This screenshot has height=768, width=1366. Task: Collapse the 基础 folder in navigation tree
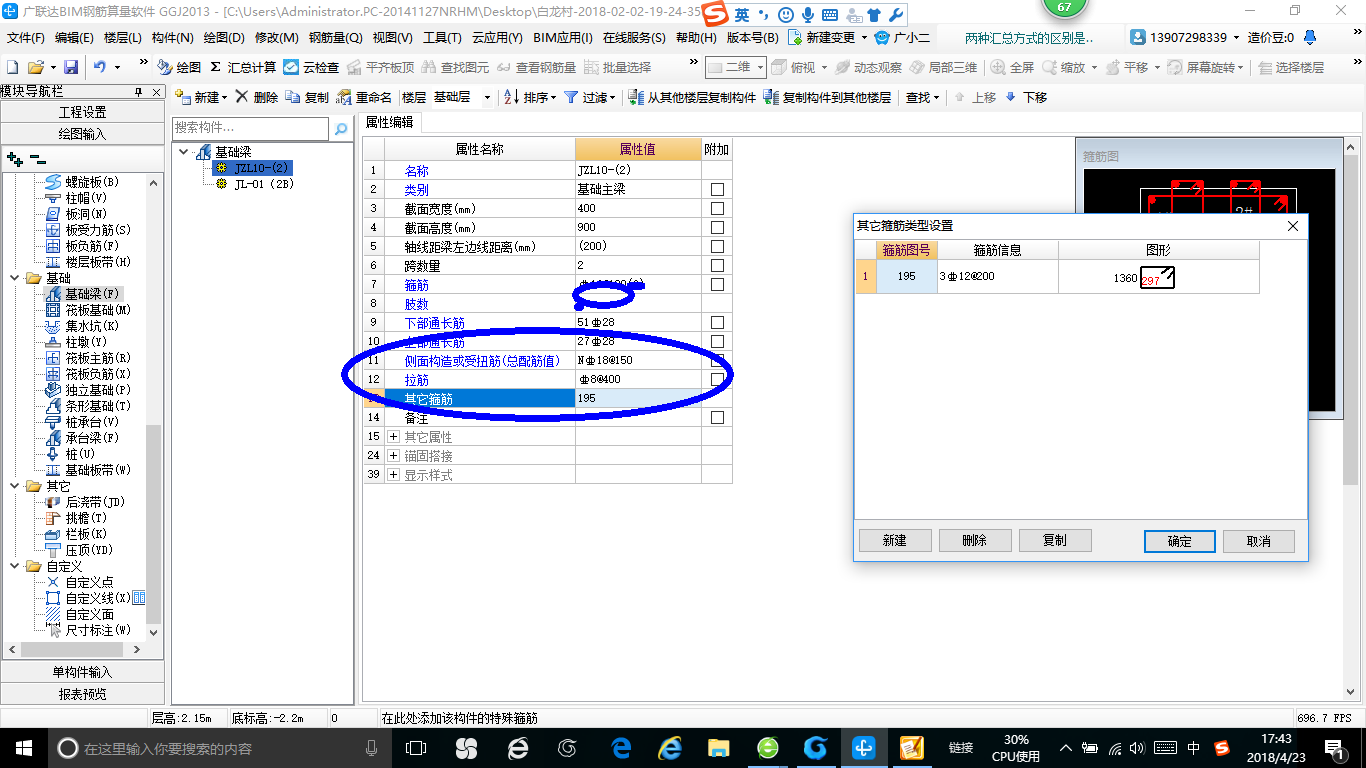point(14,278)
